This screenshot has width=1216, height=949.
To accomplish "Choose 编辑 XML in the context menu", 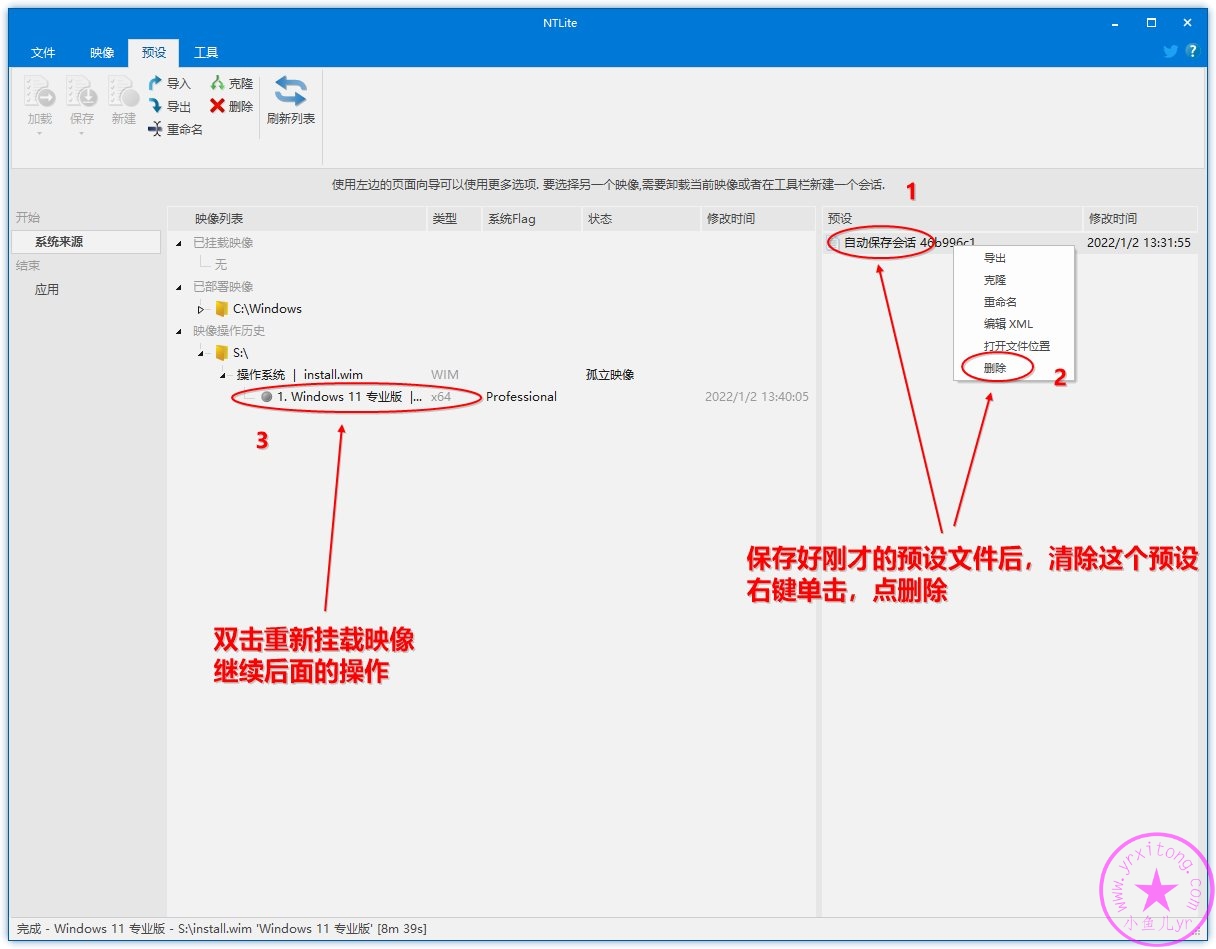I will [1008, 324].
